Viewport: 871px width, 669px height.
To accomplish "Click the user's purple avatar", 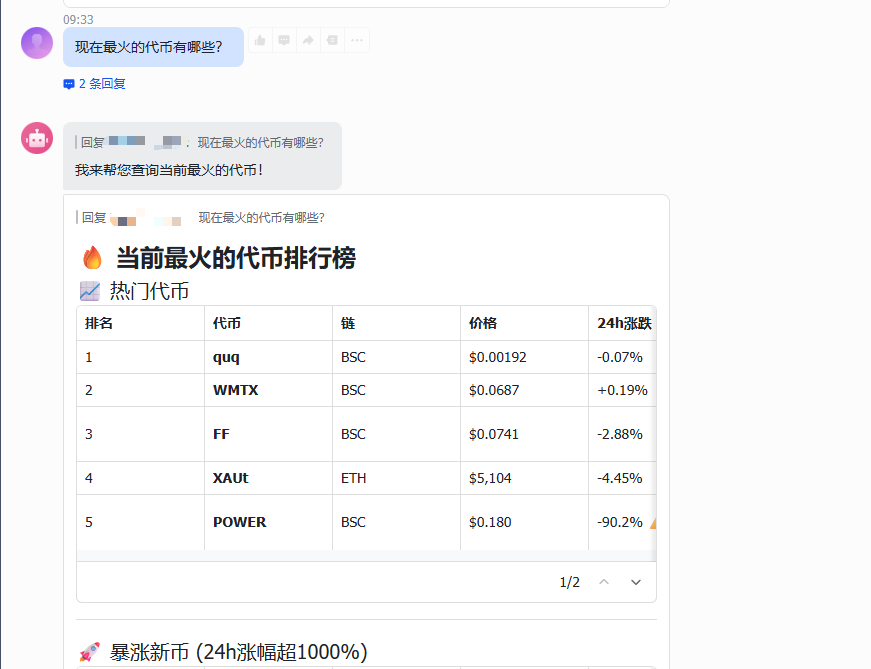I will (x=36, y=43).
